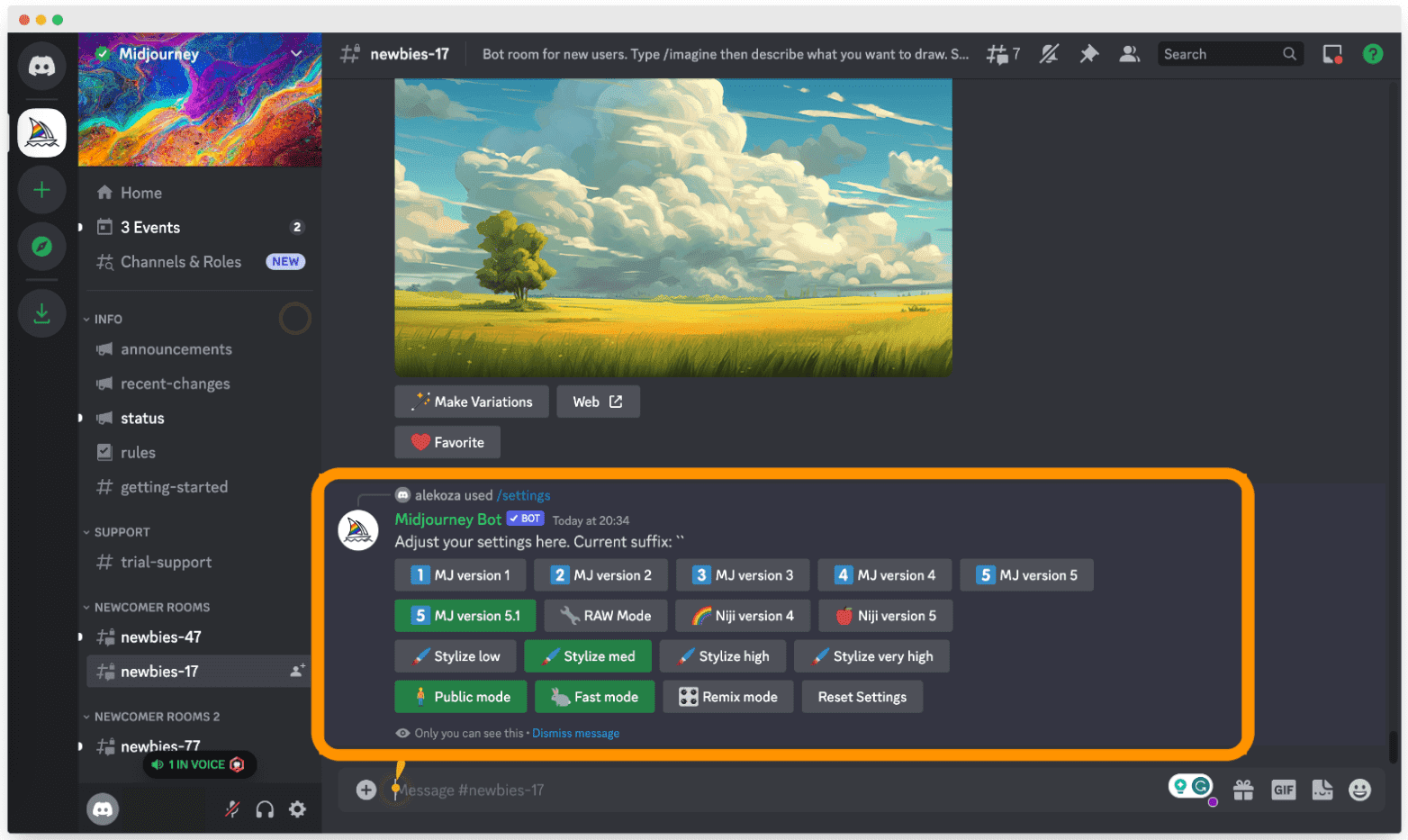Click the attach file plus icon

coord(366,790)
